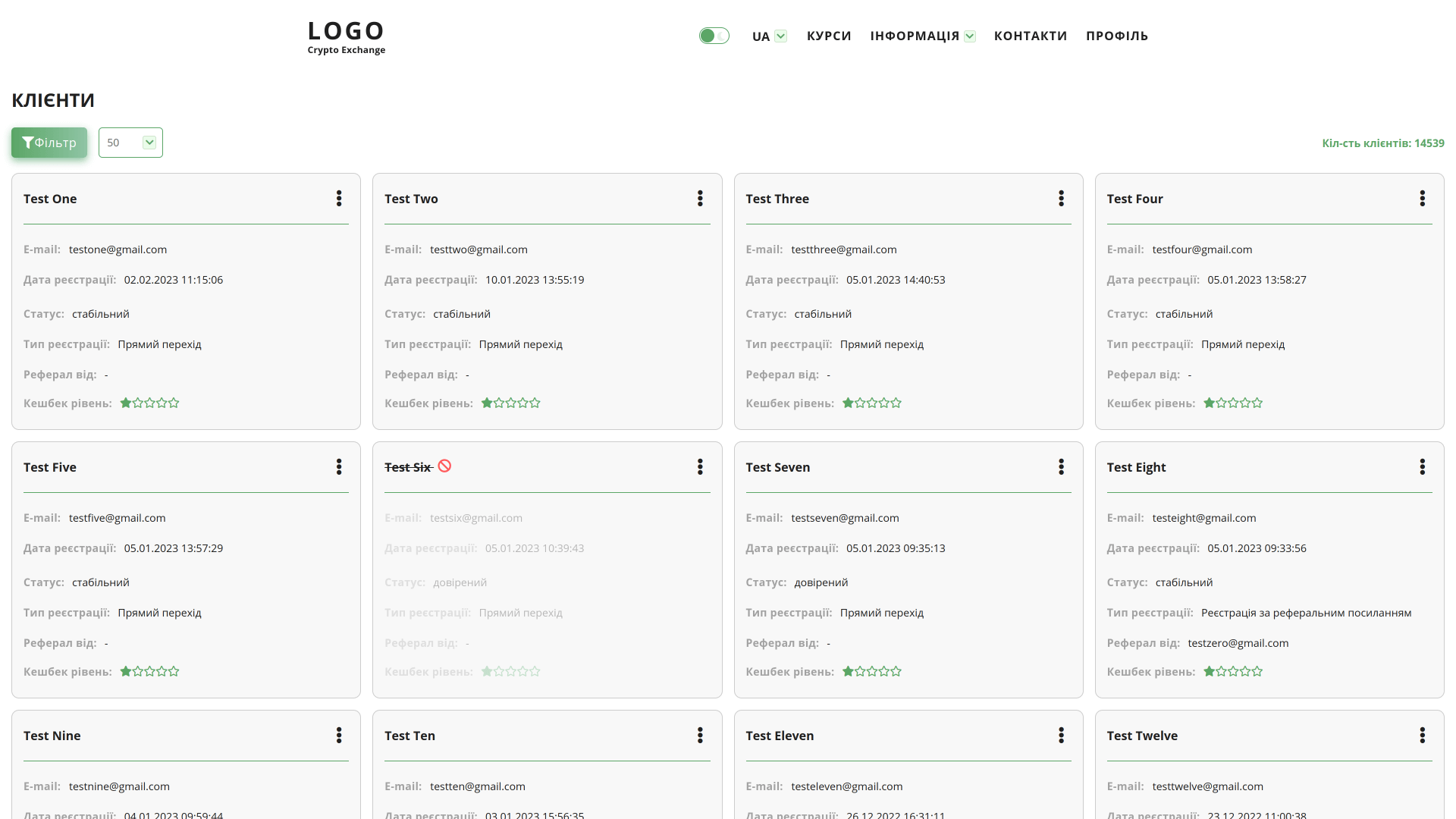Click the date 05.01.2023 14:40:53
Screen dimensions: 1456x819
896,280
